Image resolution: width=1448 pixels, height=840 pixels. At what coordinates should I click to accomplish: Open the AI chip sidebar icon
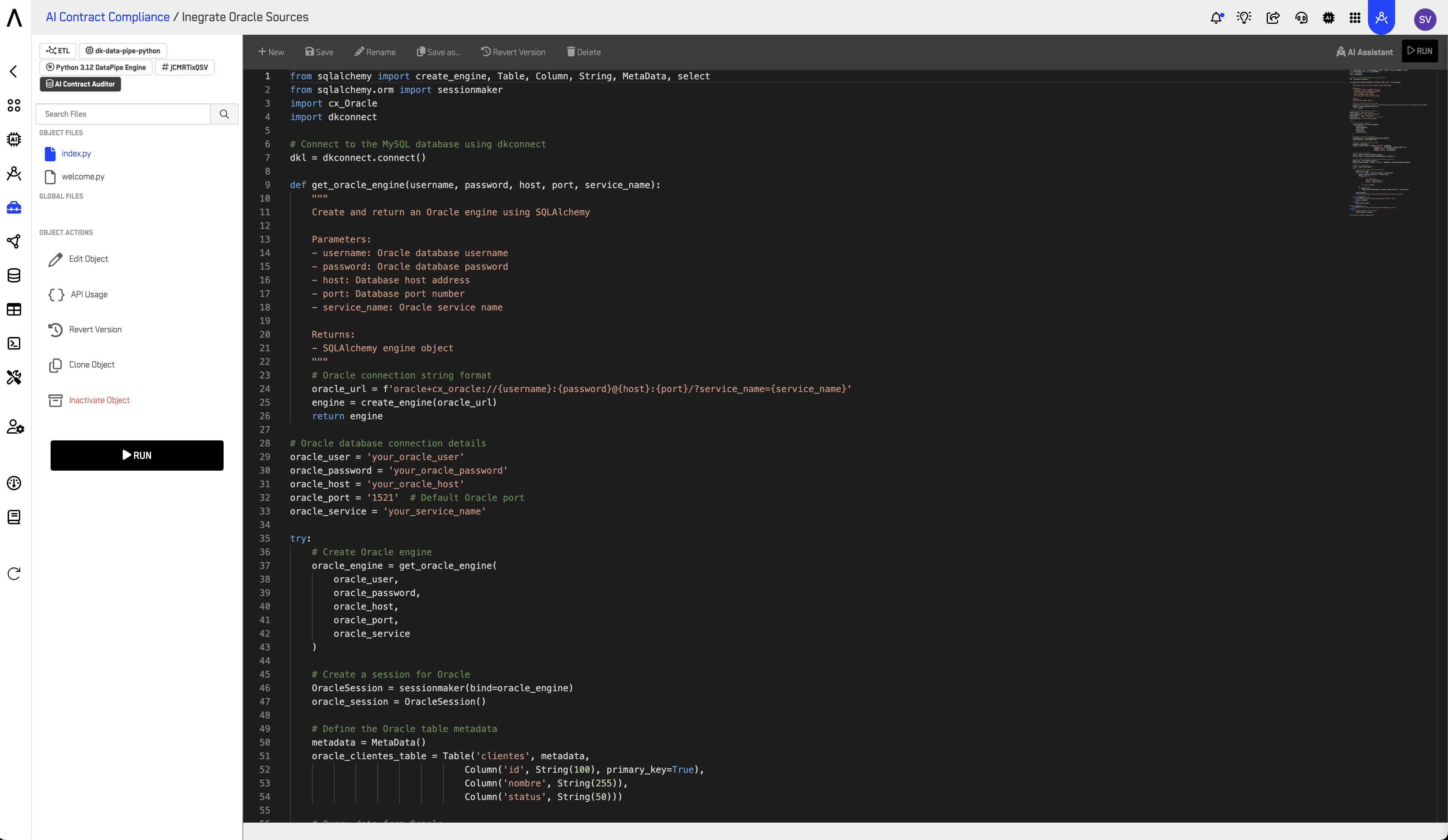click(x=14, y=139)
